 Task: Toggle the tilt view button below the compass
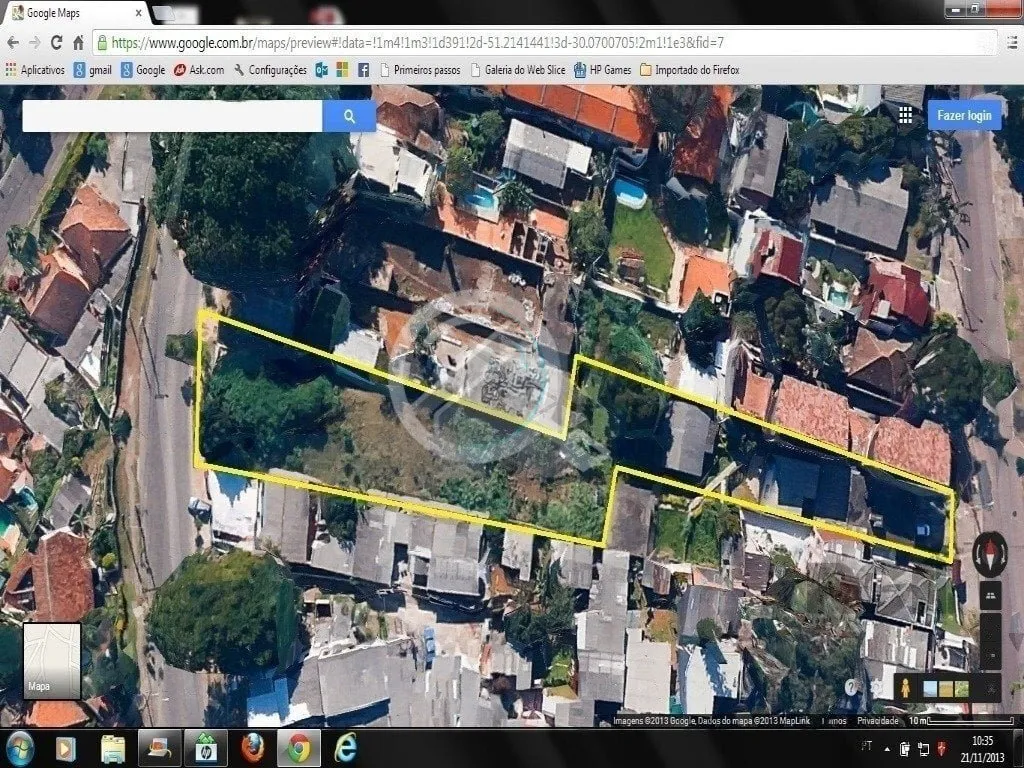[x=990, y=596]
